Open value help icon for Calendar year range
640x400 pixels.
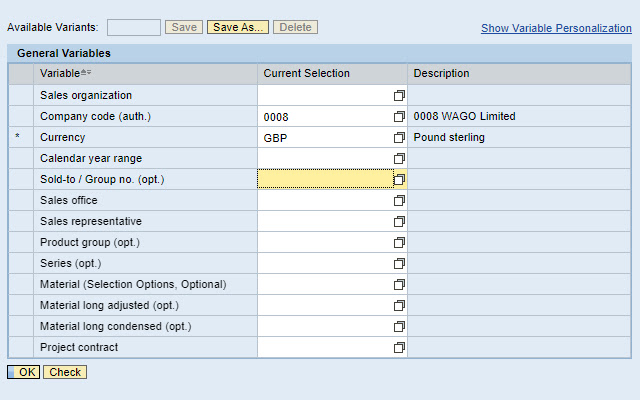click(399, 159)
